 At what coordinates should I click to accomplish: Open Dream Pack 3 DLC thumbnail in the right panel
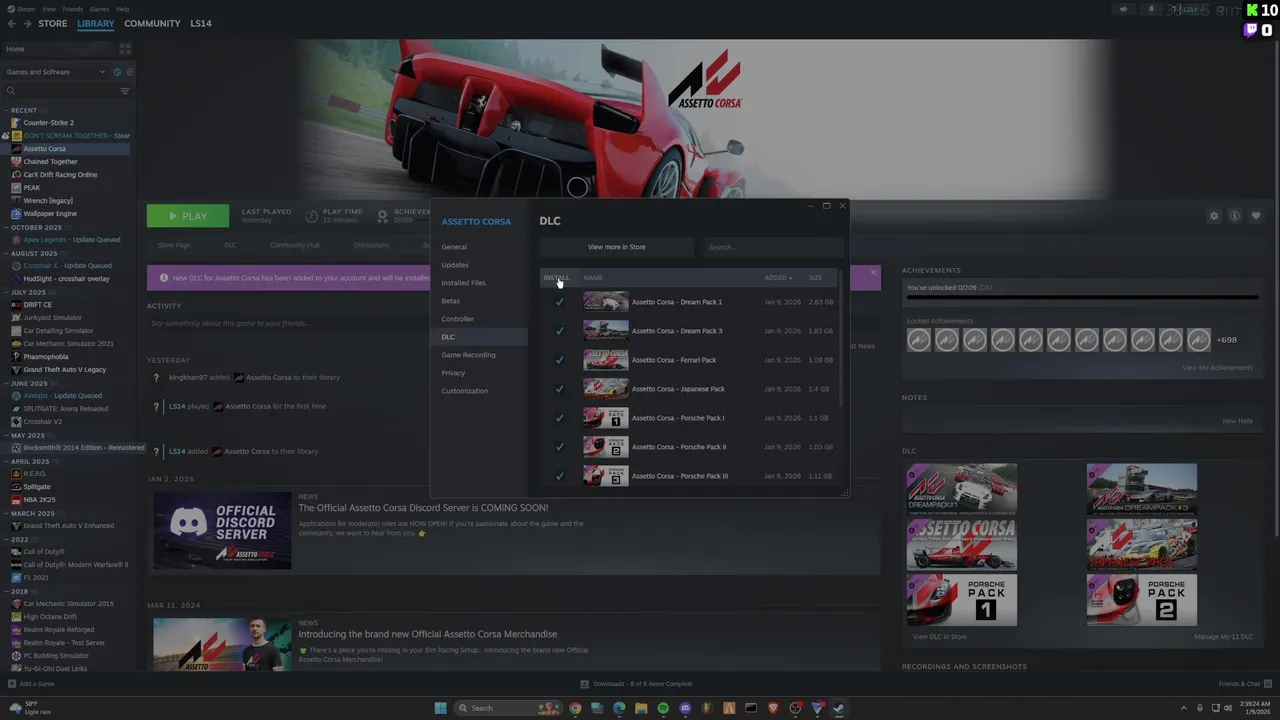tap(1142, 490)
